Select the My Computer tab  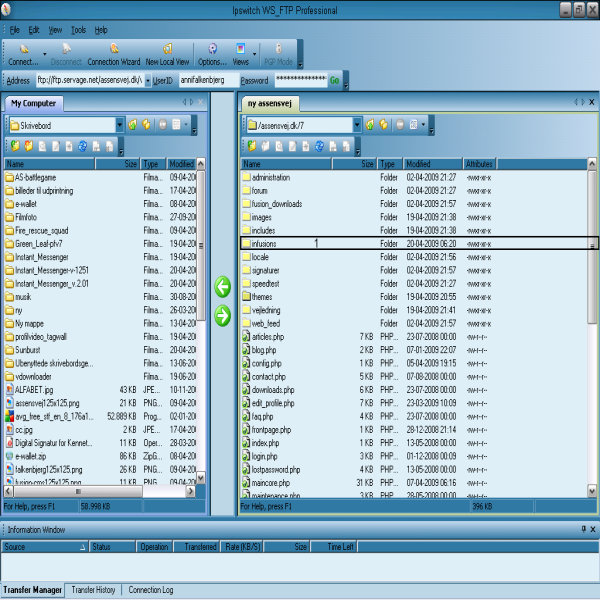pyautogui.click(x=34, y=103)
